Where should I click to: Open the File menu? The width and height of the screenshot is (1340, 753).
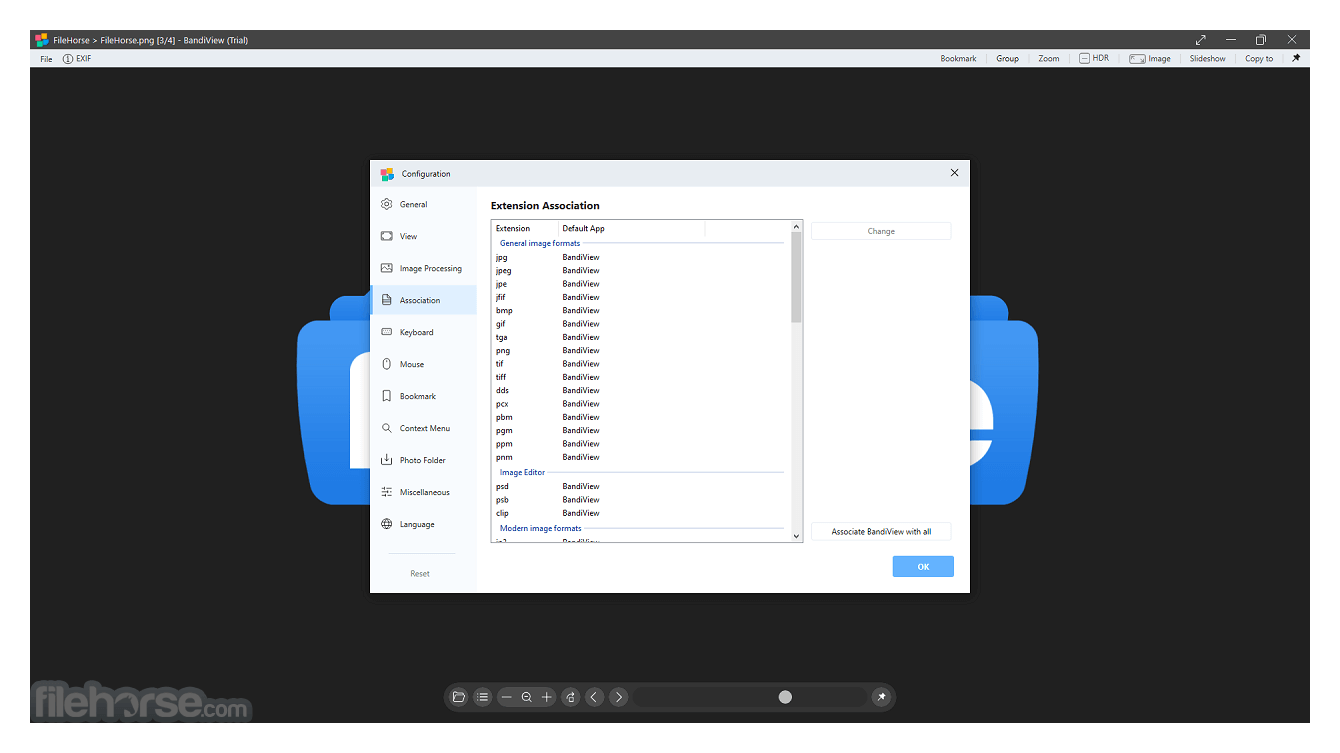[x=46, y=59]
